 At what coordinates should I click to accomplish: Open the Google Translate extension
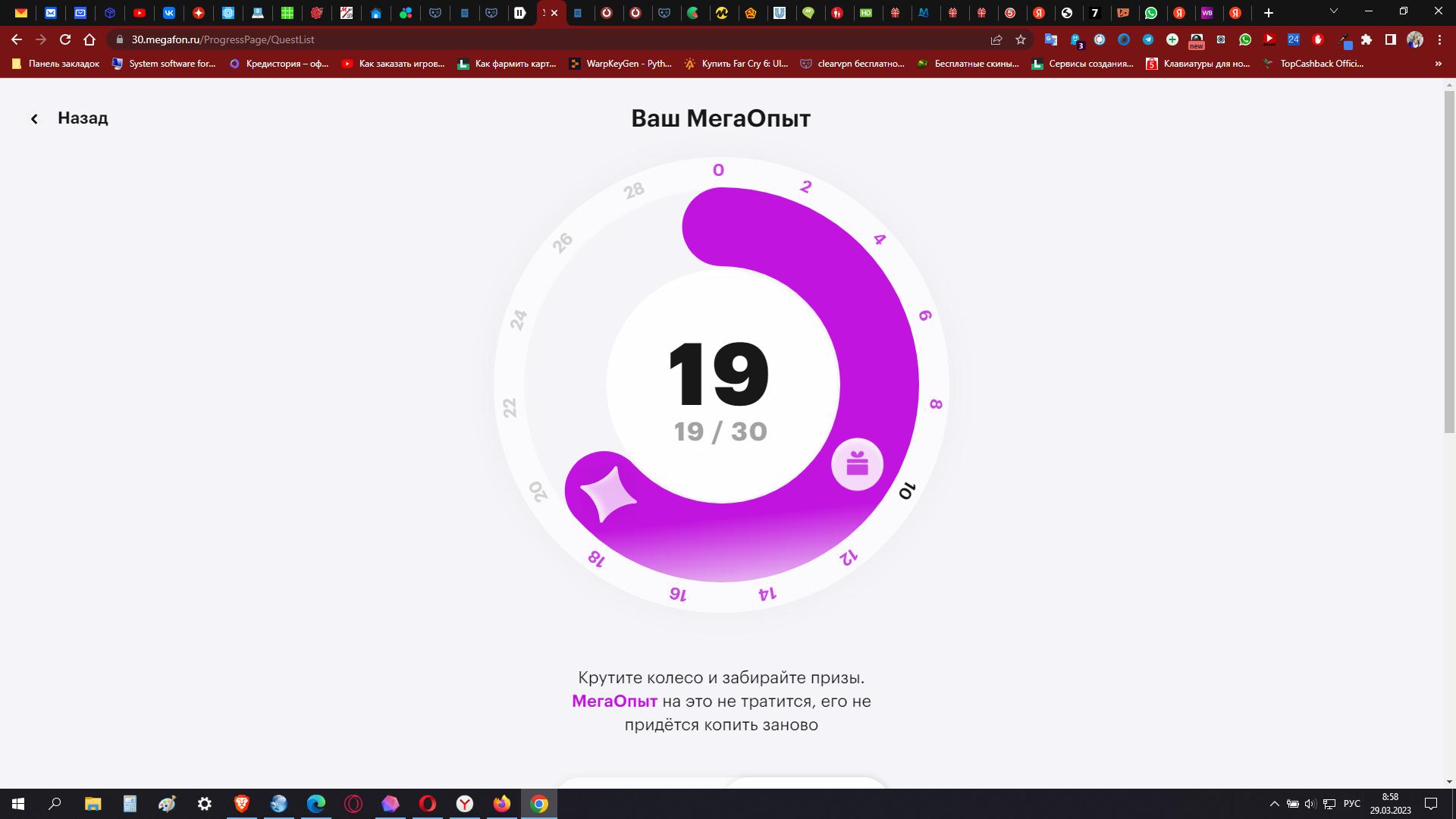tap(1051, 39)
